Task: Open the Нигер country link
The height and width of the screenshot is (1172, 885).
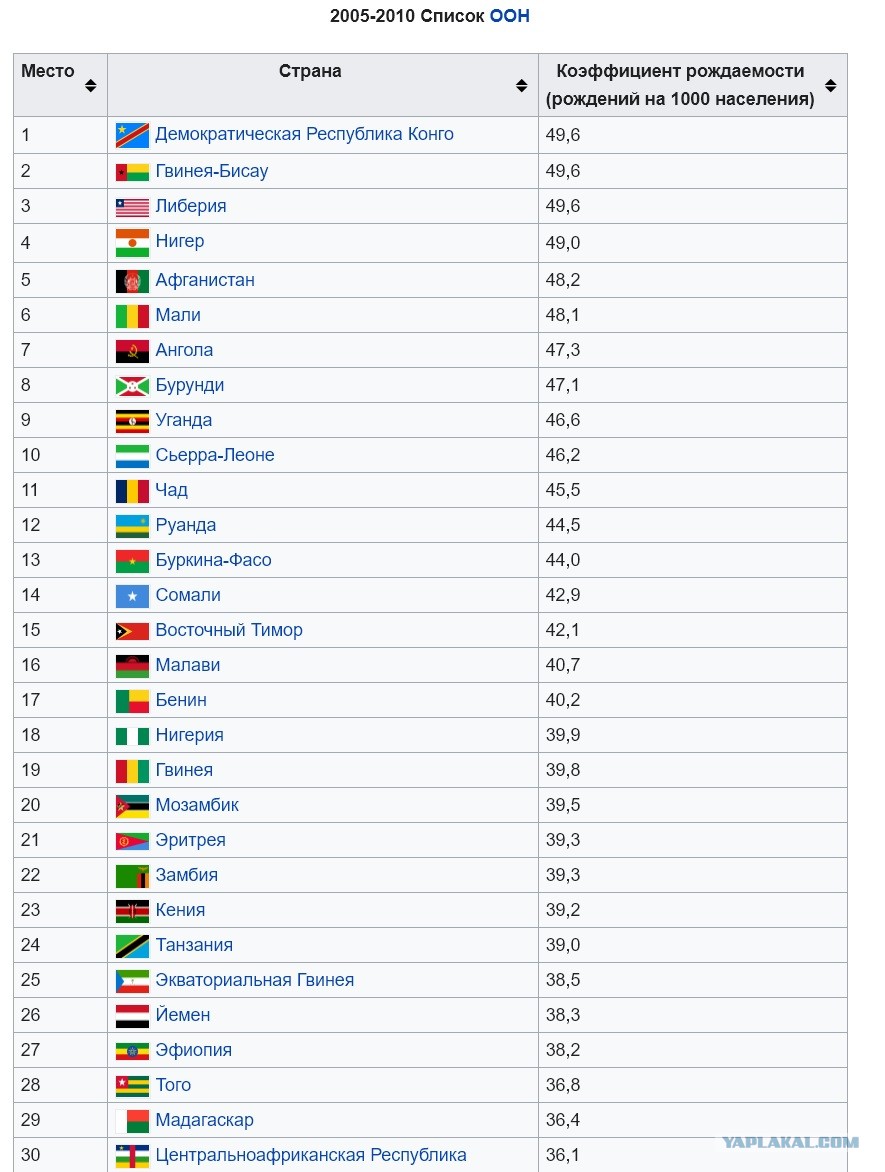Action: click(x=179, y=241)
